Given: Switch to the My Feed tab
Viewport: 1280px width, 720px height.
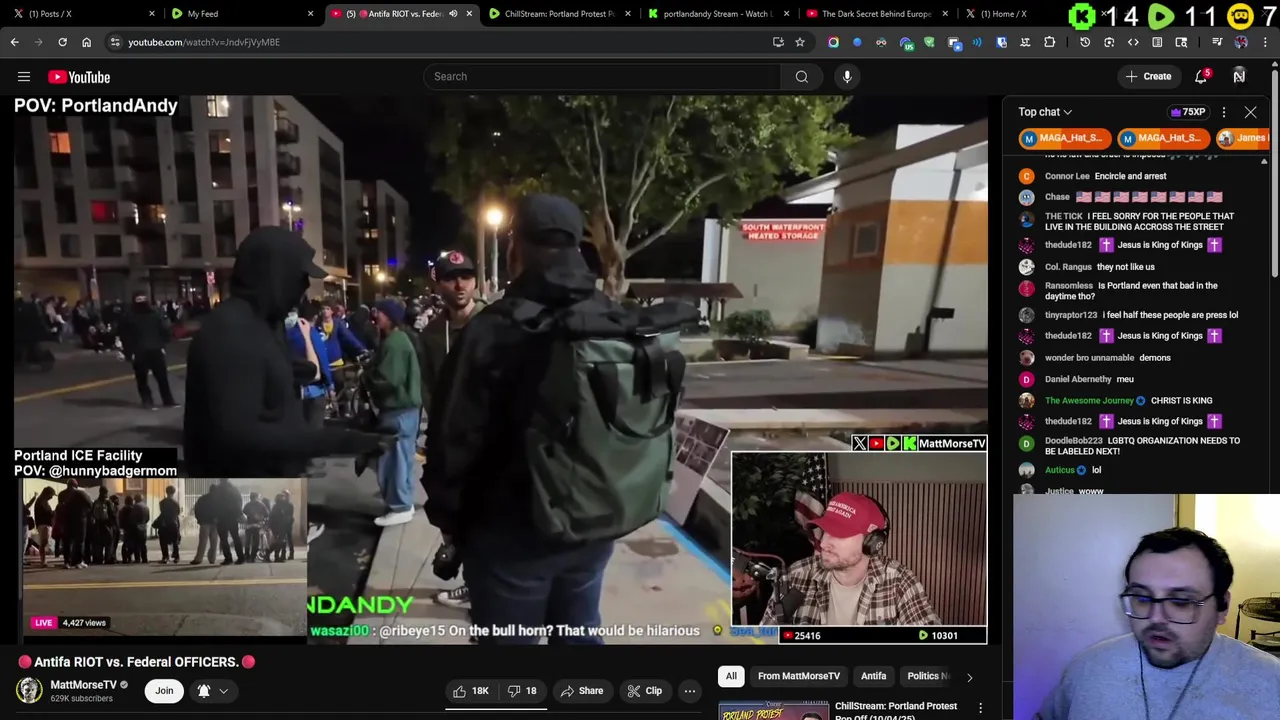Looking at the screenshot, I should 240,14.
